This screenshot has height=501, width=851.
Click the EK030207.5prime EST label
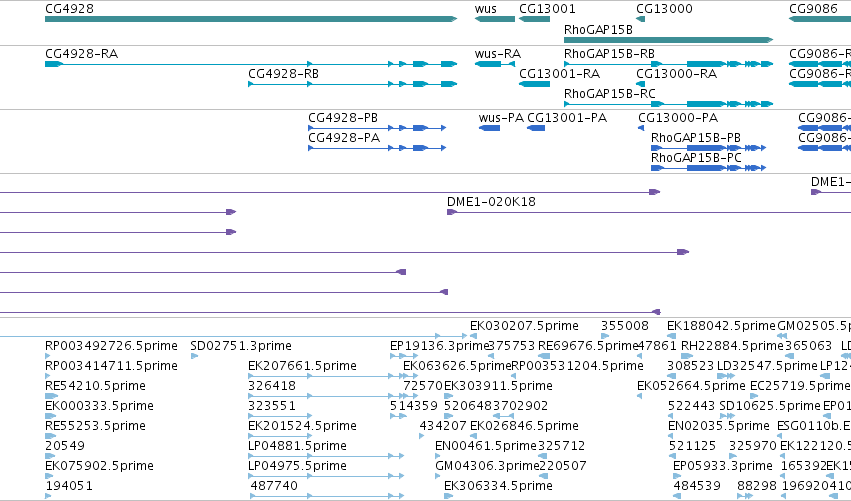coord(524,326)
